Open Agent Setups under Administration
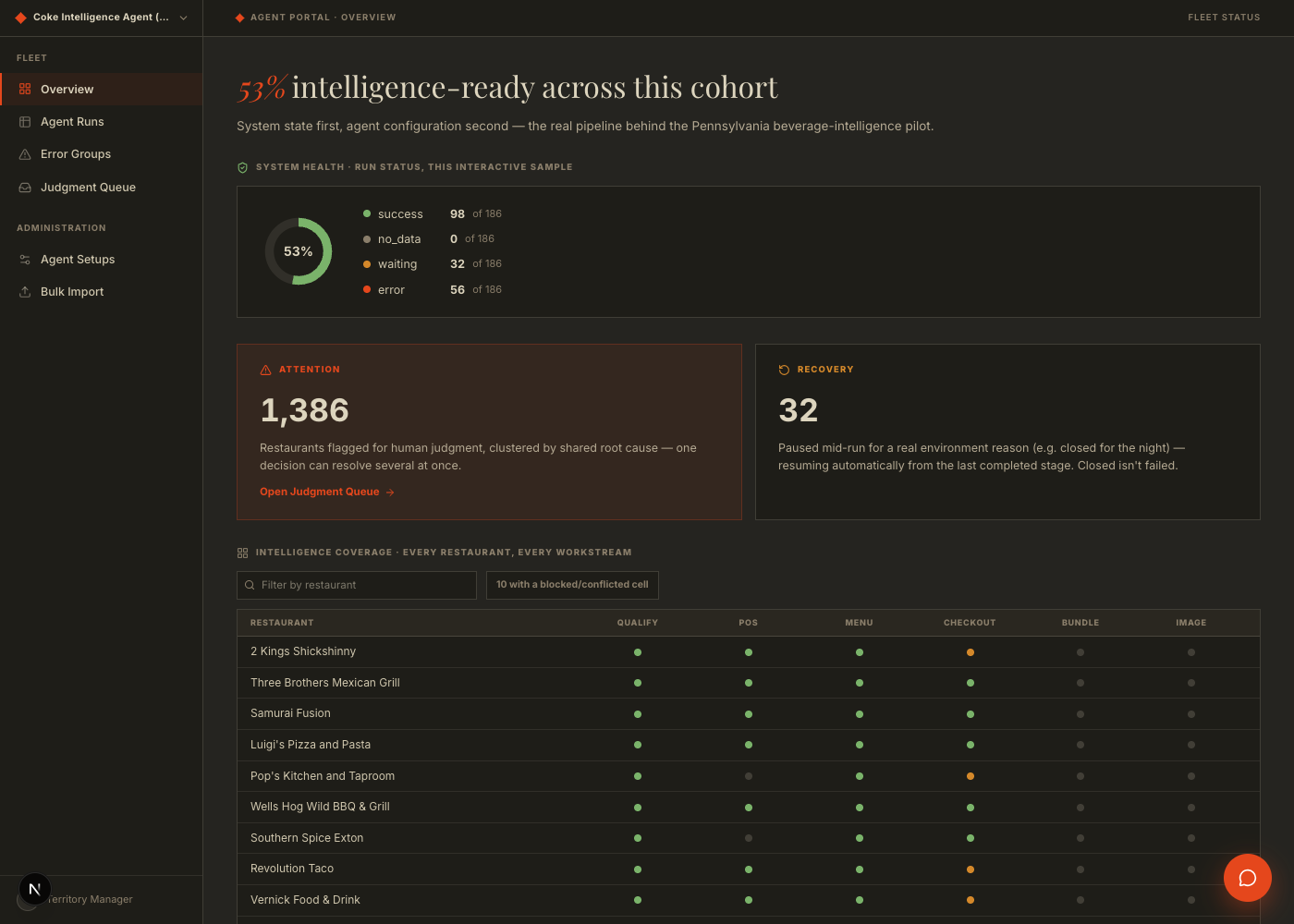The width and height of the screenshot is (1294, 924). [x=102, y=260]
